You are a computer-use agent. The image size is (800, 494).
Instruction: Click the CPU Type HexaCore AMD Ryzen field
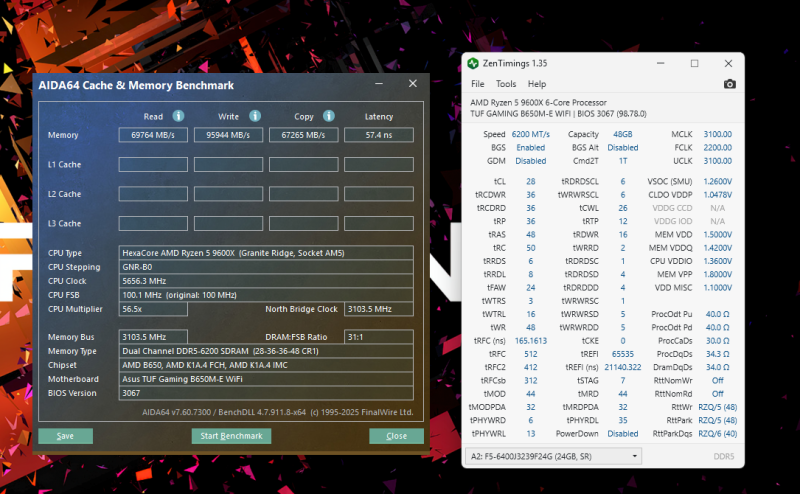click(x=266, y=253)
